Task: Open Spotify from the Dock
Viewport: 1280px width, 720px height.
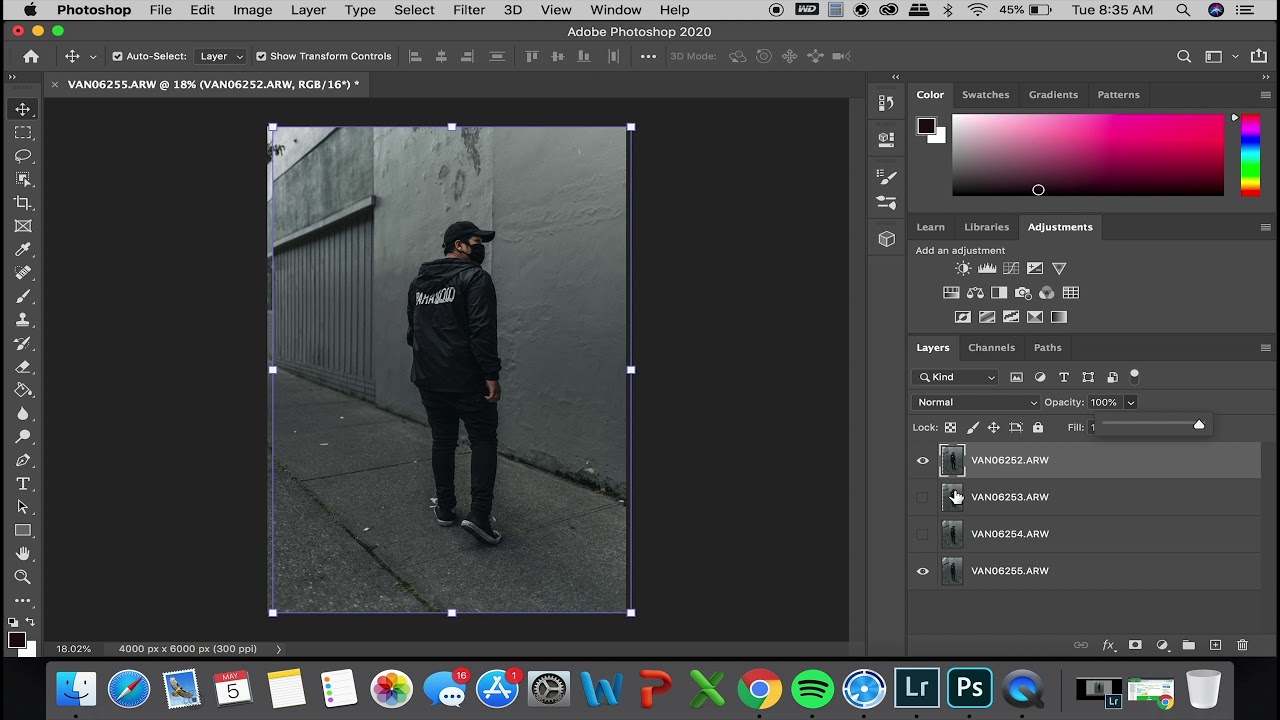Action: point(812,689)
